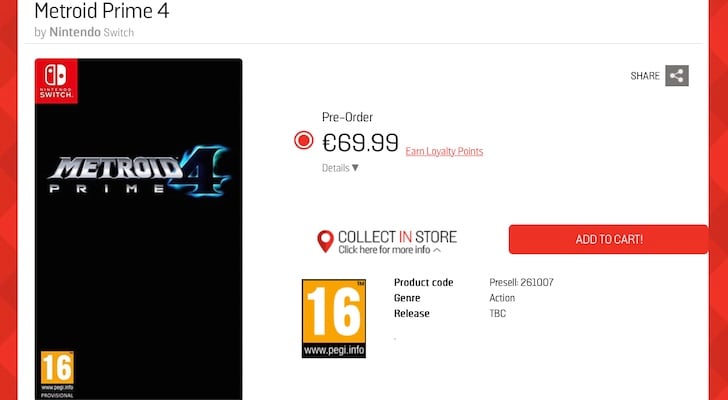Click the Nintendo brand link under title
Image resolution: width=728 pixels, height=400 pixels.
pos(75,32)
